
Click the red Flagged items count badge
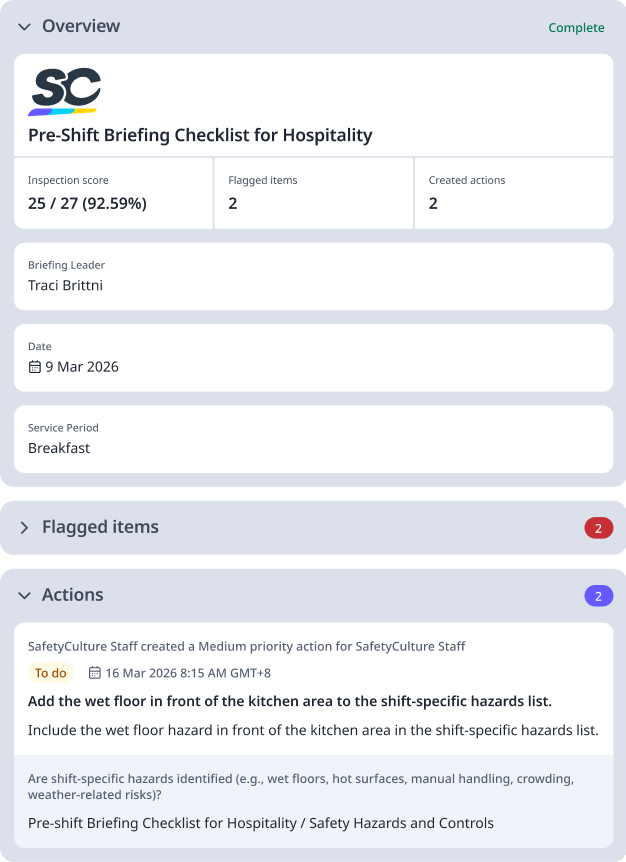tap(598, 528)
